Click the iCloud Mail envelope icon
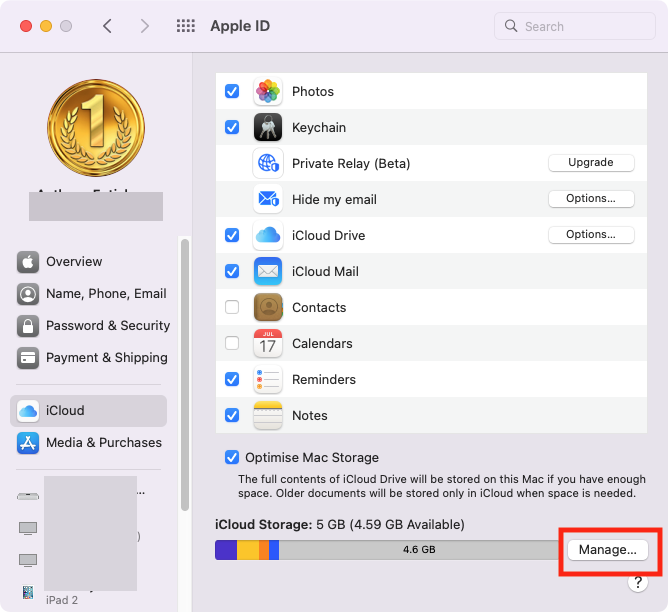The height and width of the screenshot is (612, 668). click(268, 271)
